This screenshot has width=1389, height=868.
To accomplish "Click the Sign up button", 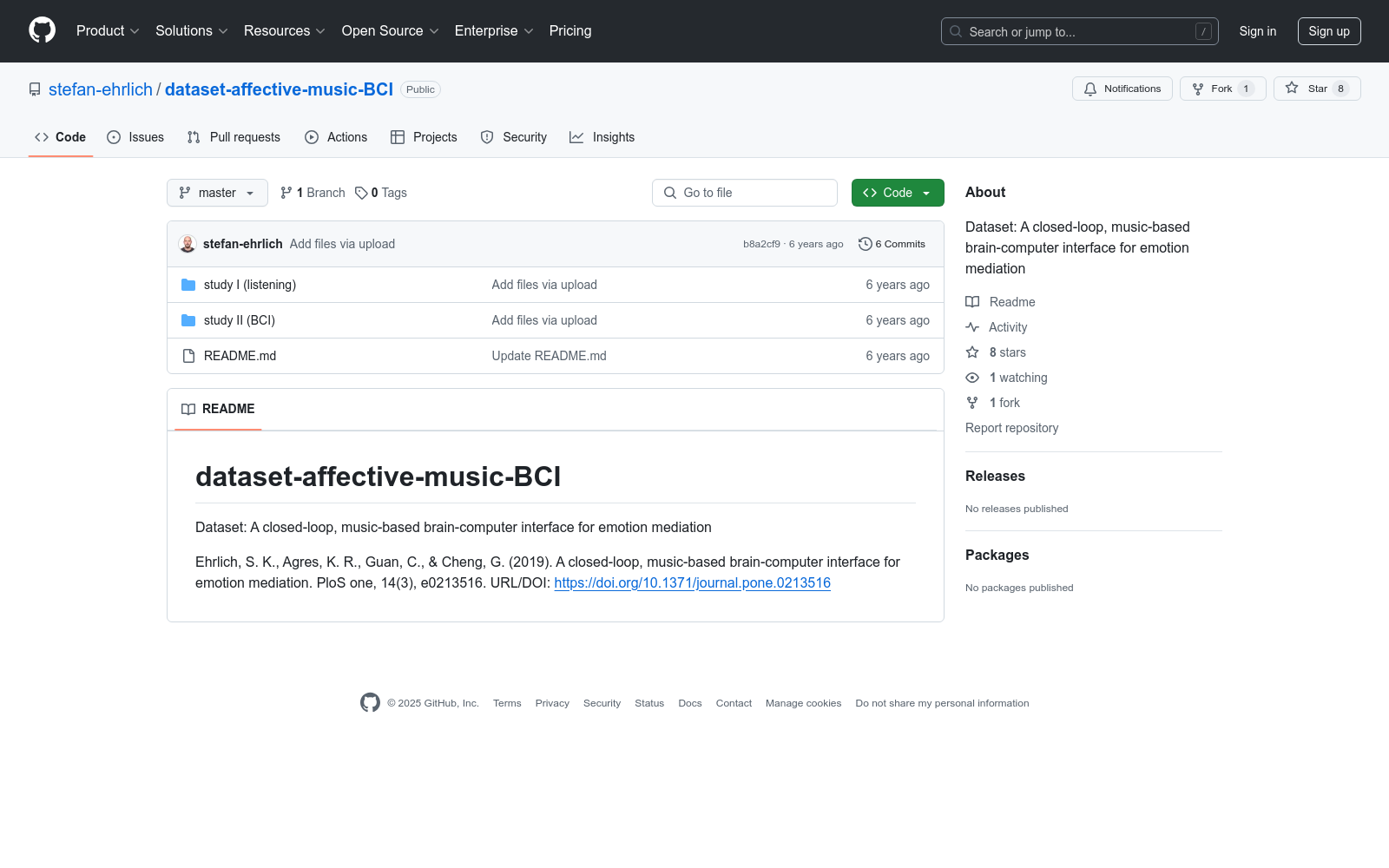I will (1329, 31).
